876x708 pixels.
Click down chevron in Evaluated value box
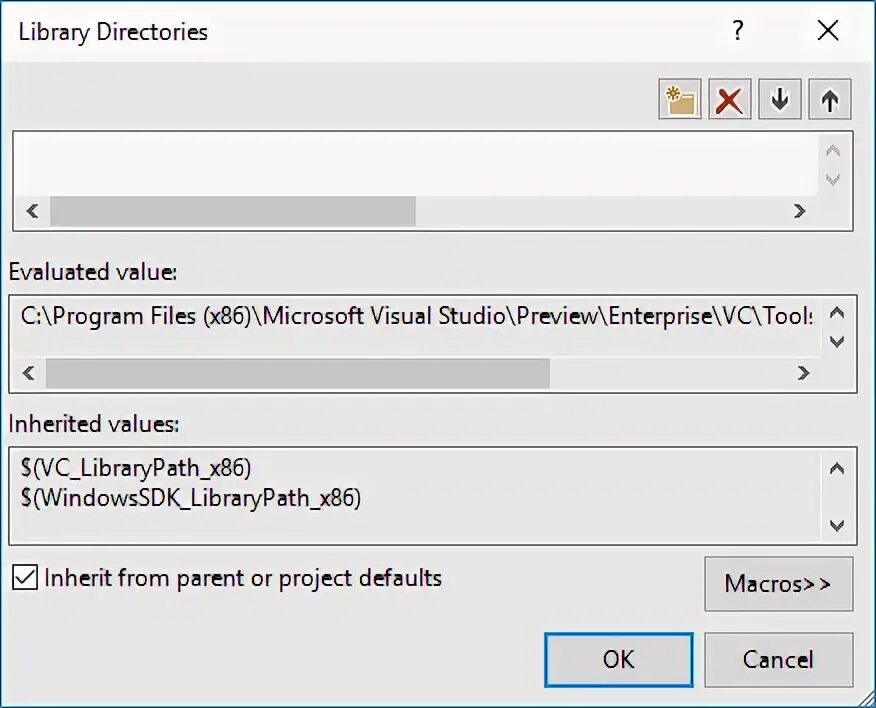pyautogui.click(x=836, y=341)
